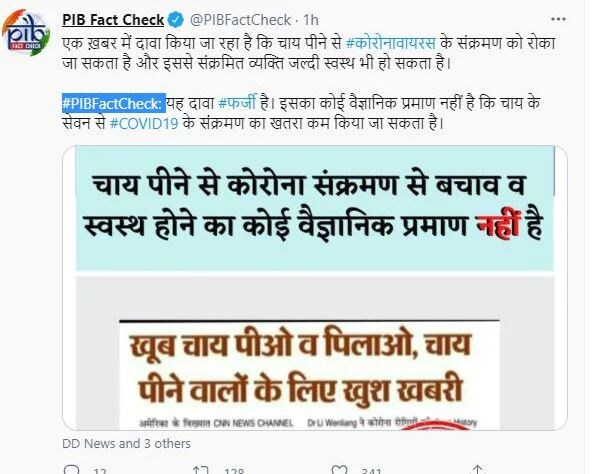Open the #COVID19 hashtag link

144,124
